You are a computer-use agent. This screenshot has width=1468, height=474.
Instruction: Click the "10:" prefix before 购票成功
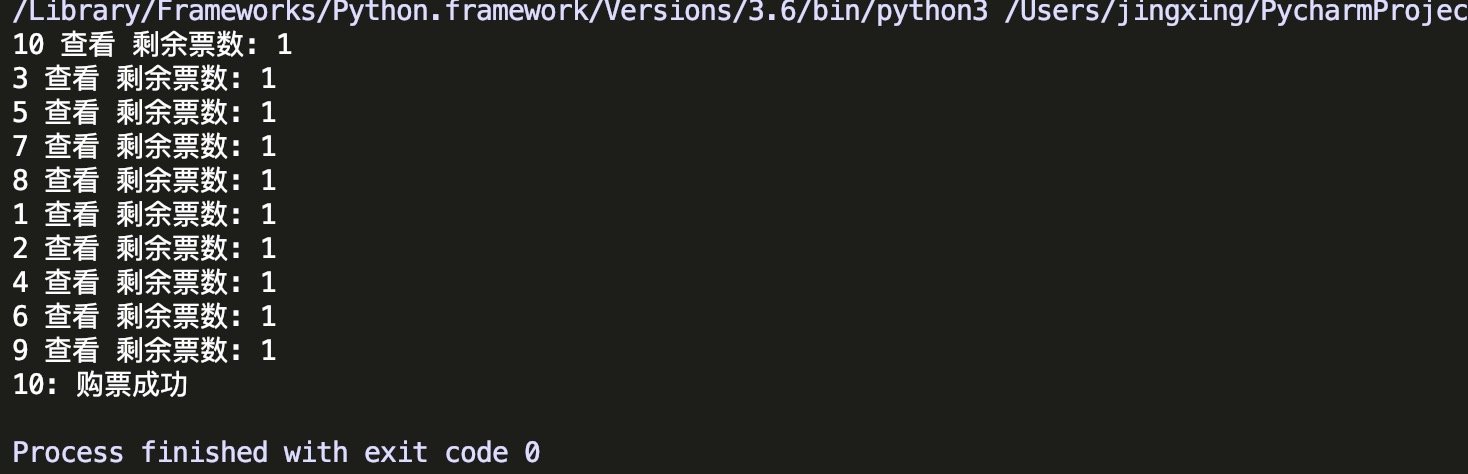click(x=35, y=385)
